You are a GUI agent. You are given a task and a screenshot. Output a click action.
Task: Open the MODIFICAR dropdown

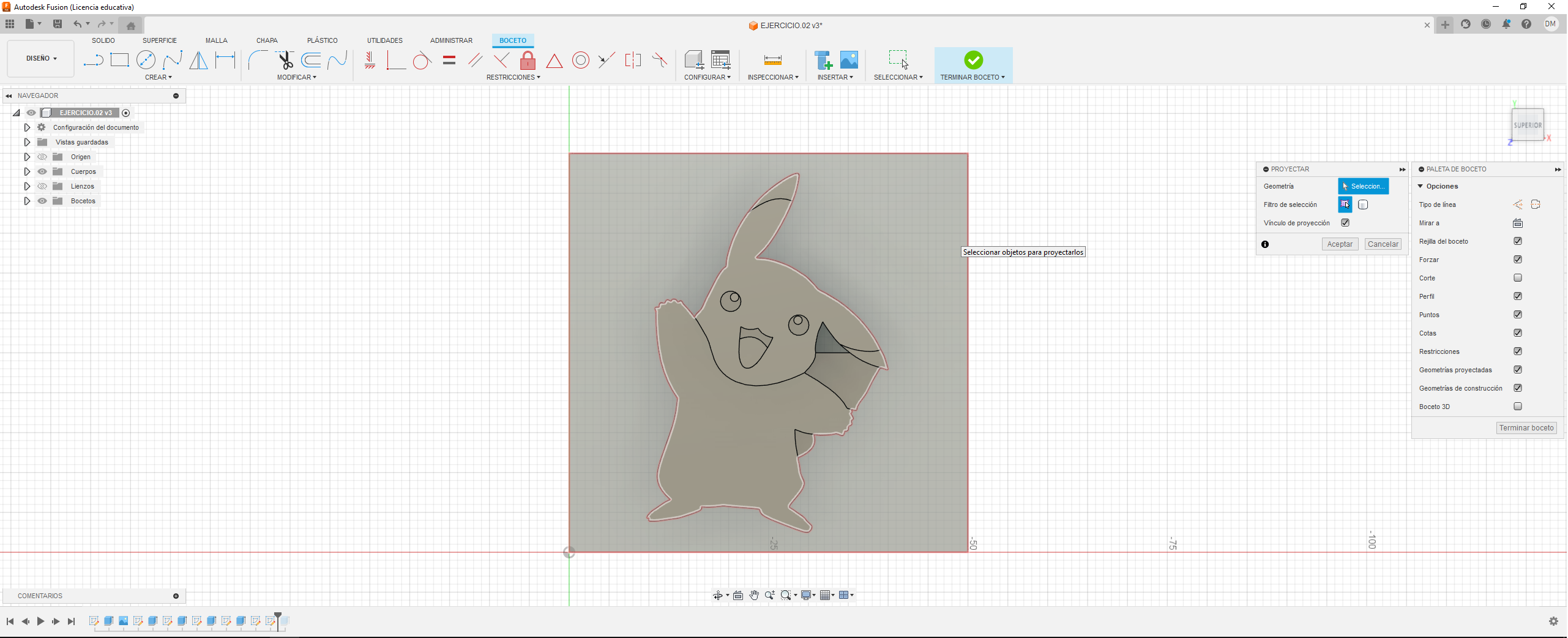pos(297,77)
